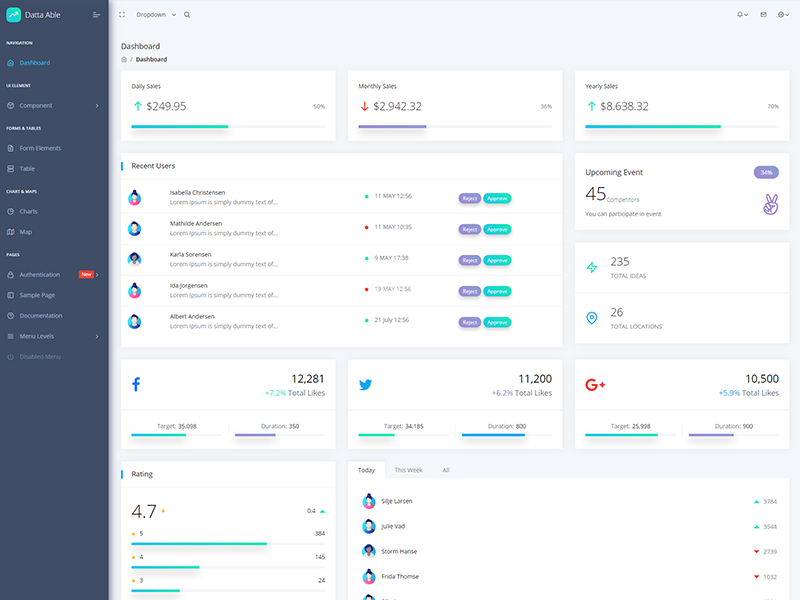Reject Mathilde Andersen's request
Image resolution: width=800 pixels, height=600 pixels.
(469, 230)
